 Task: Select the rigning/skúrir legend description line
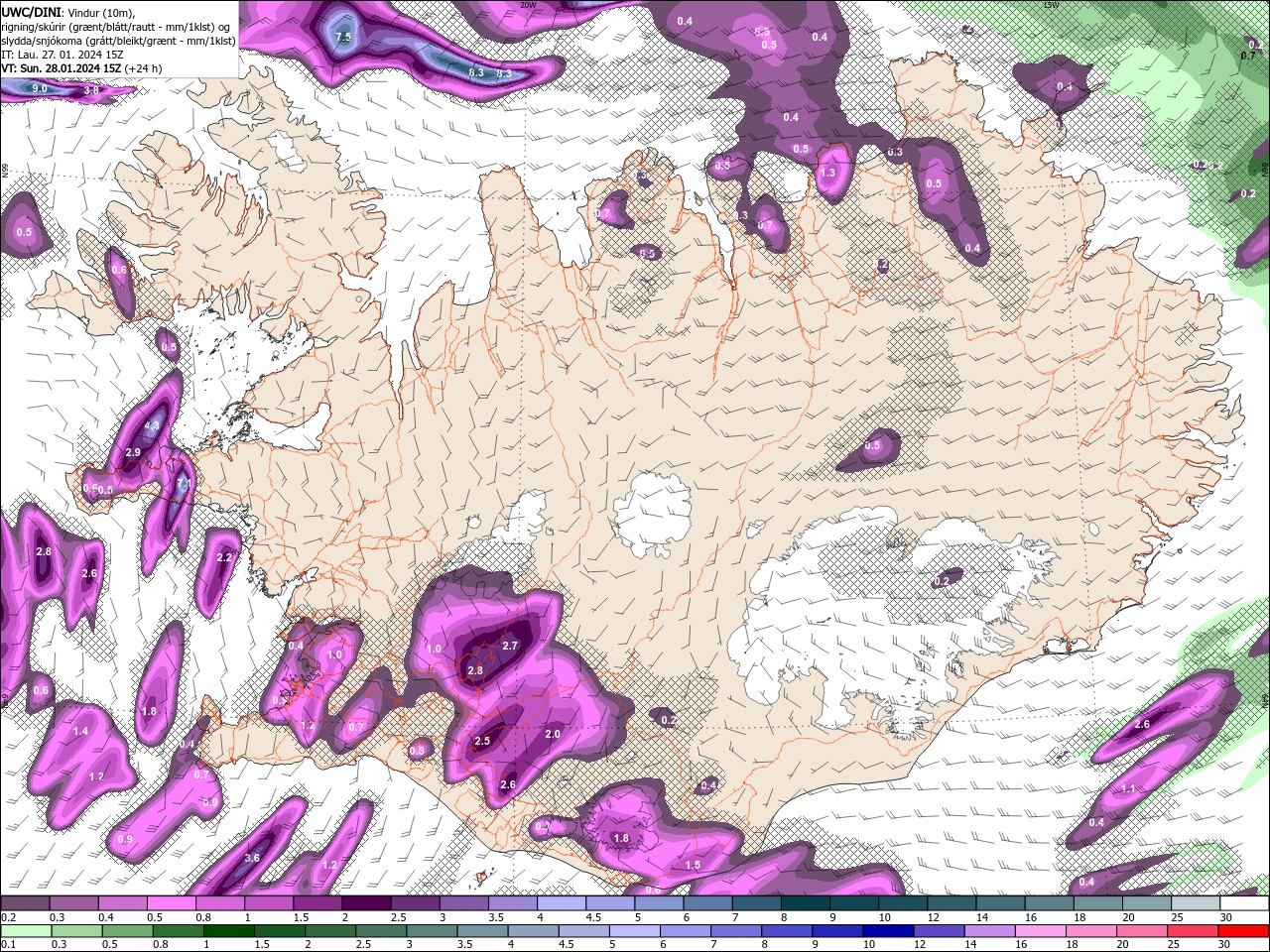point(117,26)
